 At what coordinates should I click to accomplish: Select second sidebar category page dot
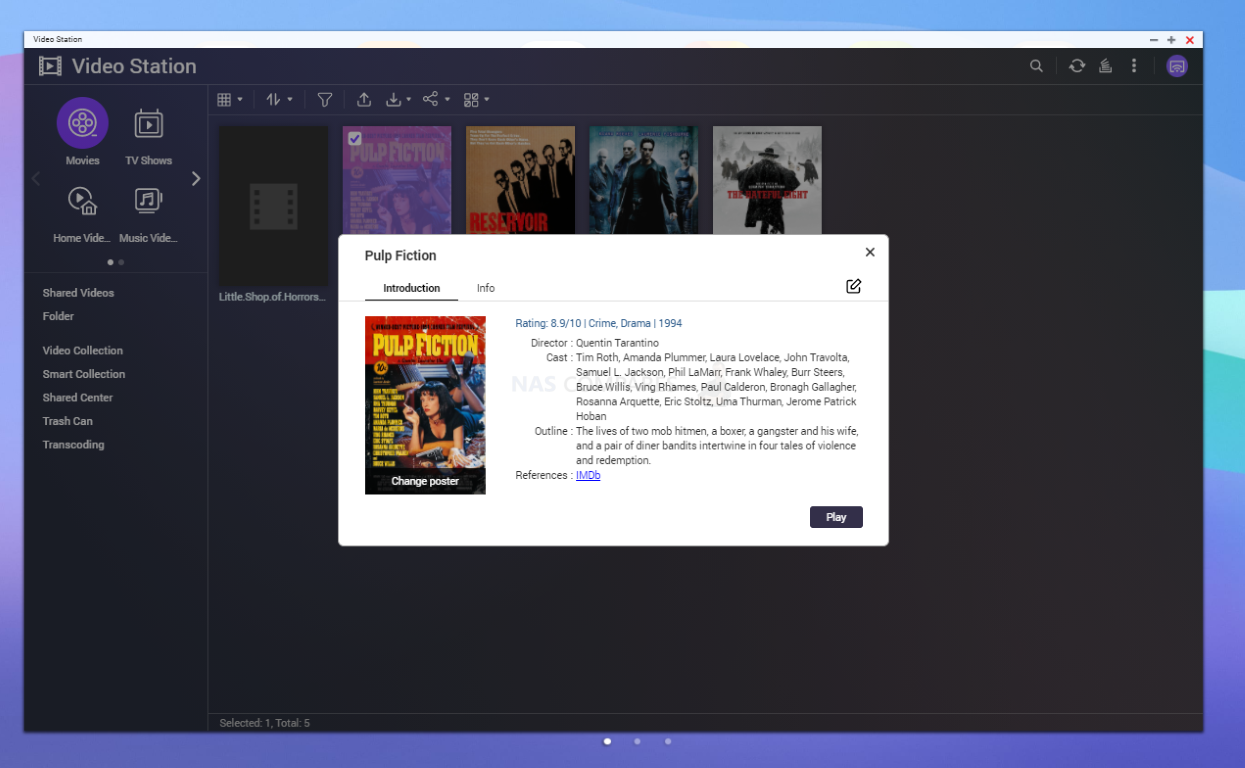coord(121,262)
